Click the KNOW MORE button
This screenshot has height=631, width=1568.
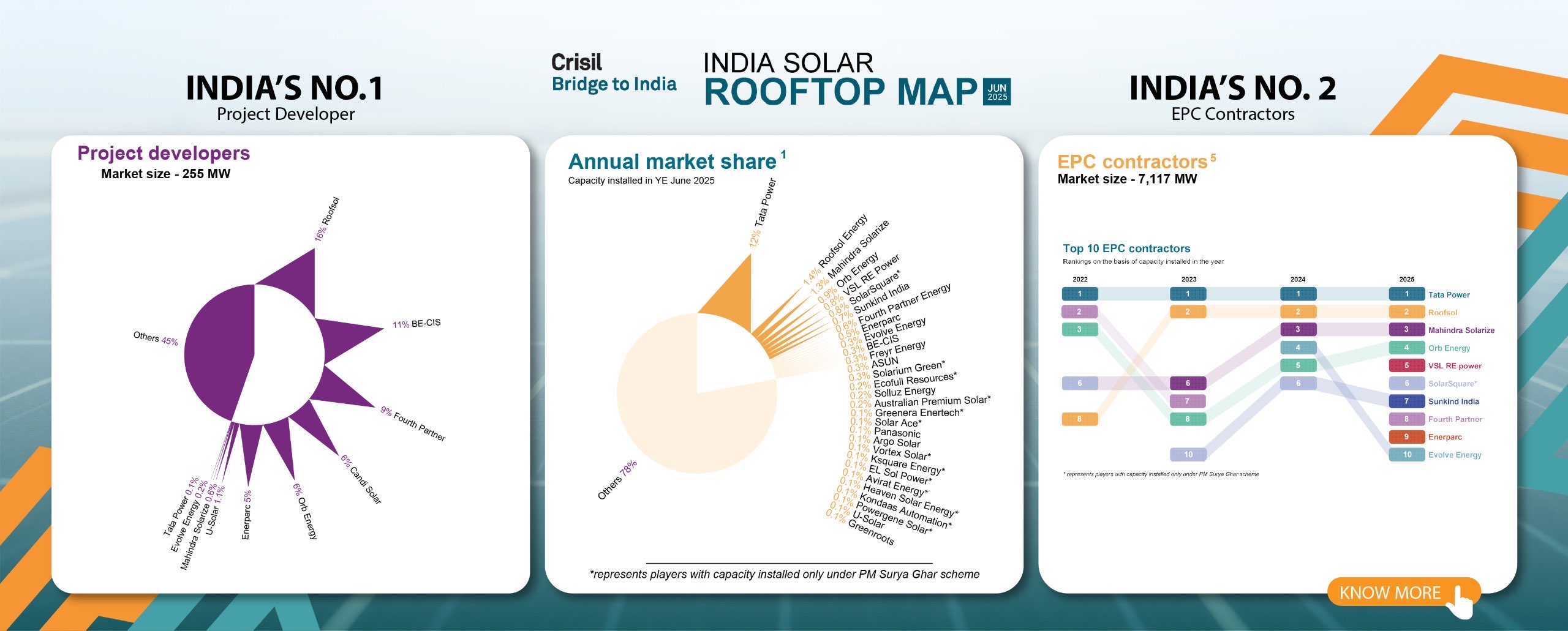[x=1389, y=592]
